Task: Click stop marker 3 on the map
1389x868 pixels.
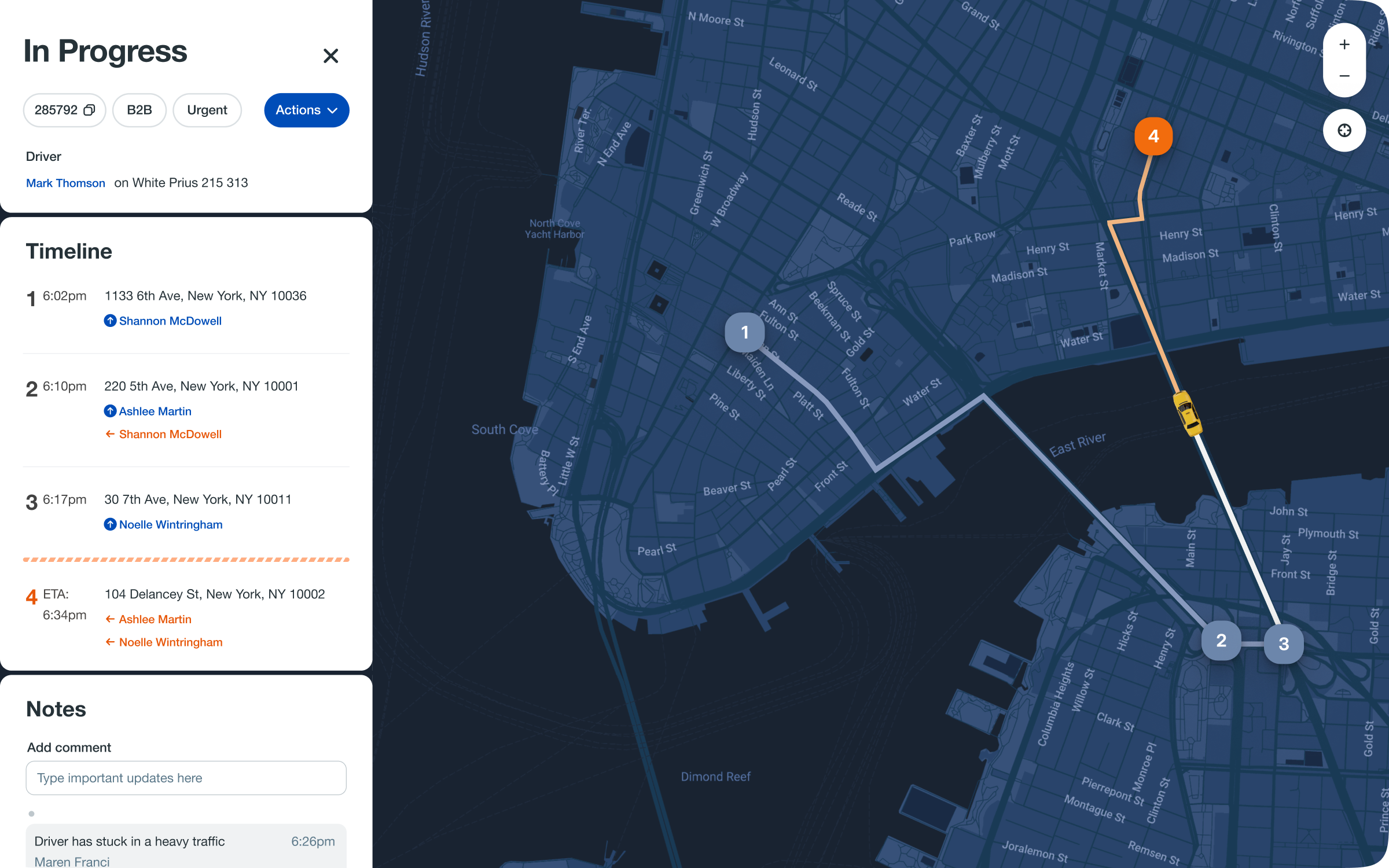Action: tap(1283, 643)
